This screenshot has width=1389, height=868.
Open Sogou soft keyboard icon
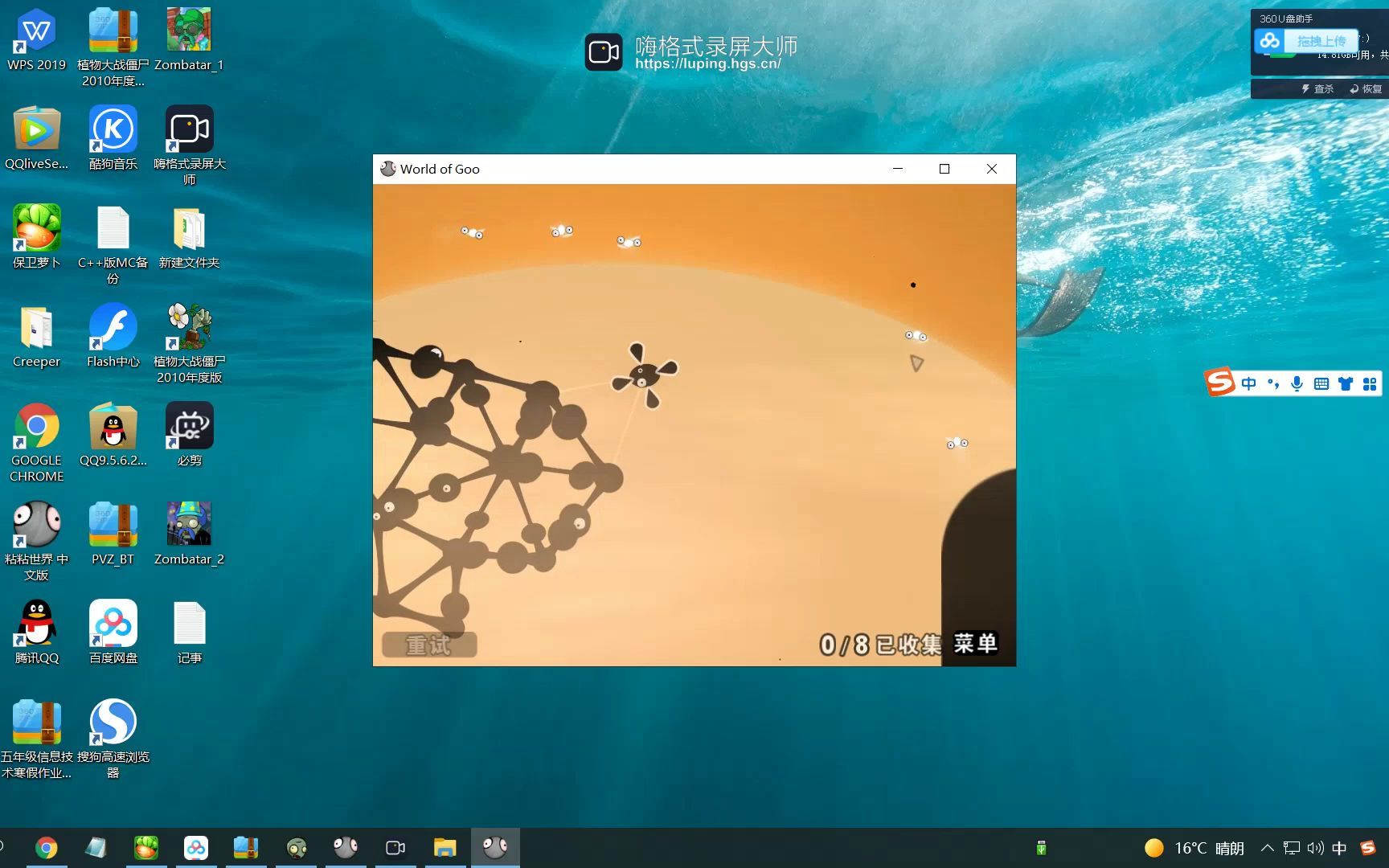(x=1321, y=383)
